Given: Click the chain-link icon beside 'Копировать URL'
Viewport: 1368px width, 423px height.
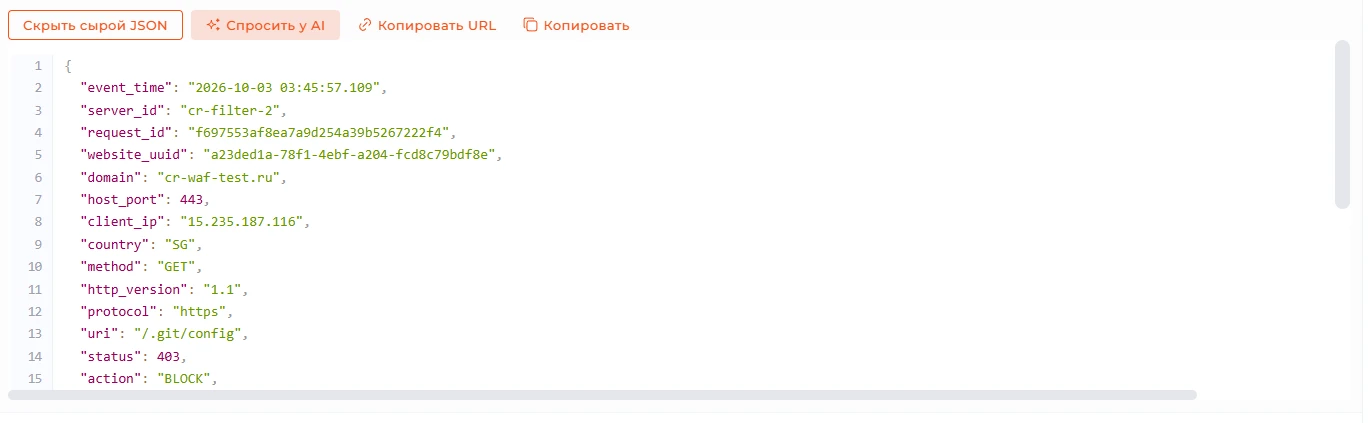Looking at the screenshot, I should pos(365,25).
